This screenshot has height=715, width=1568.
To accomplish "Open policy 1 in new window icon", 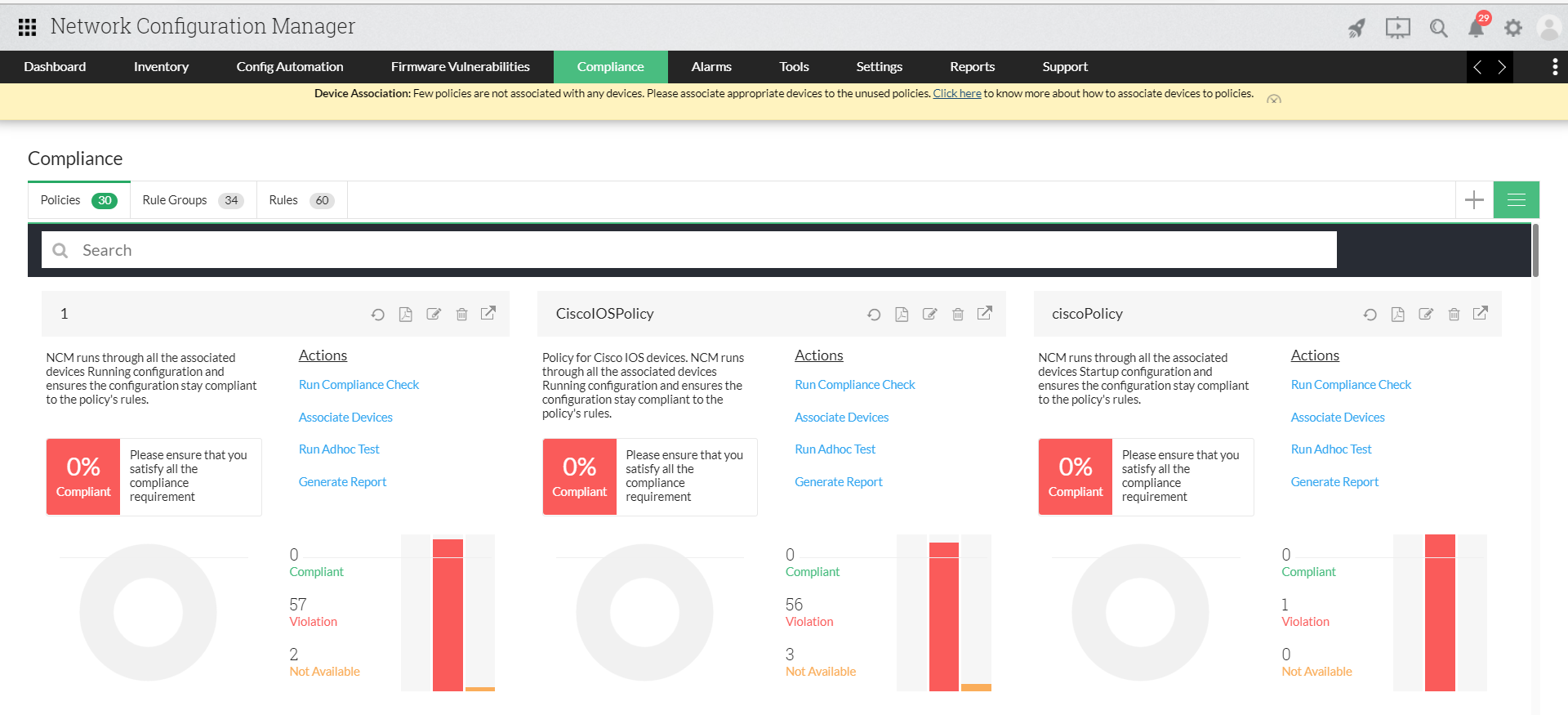I will click(488, 313).
